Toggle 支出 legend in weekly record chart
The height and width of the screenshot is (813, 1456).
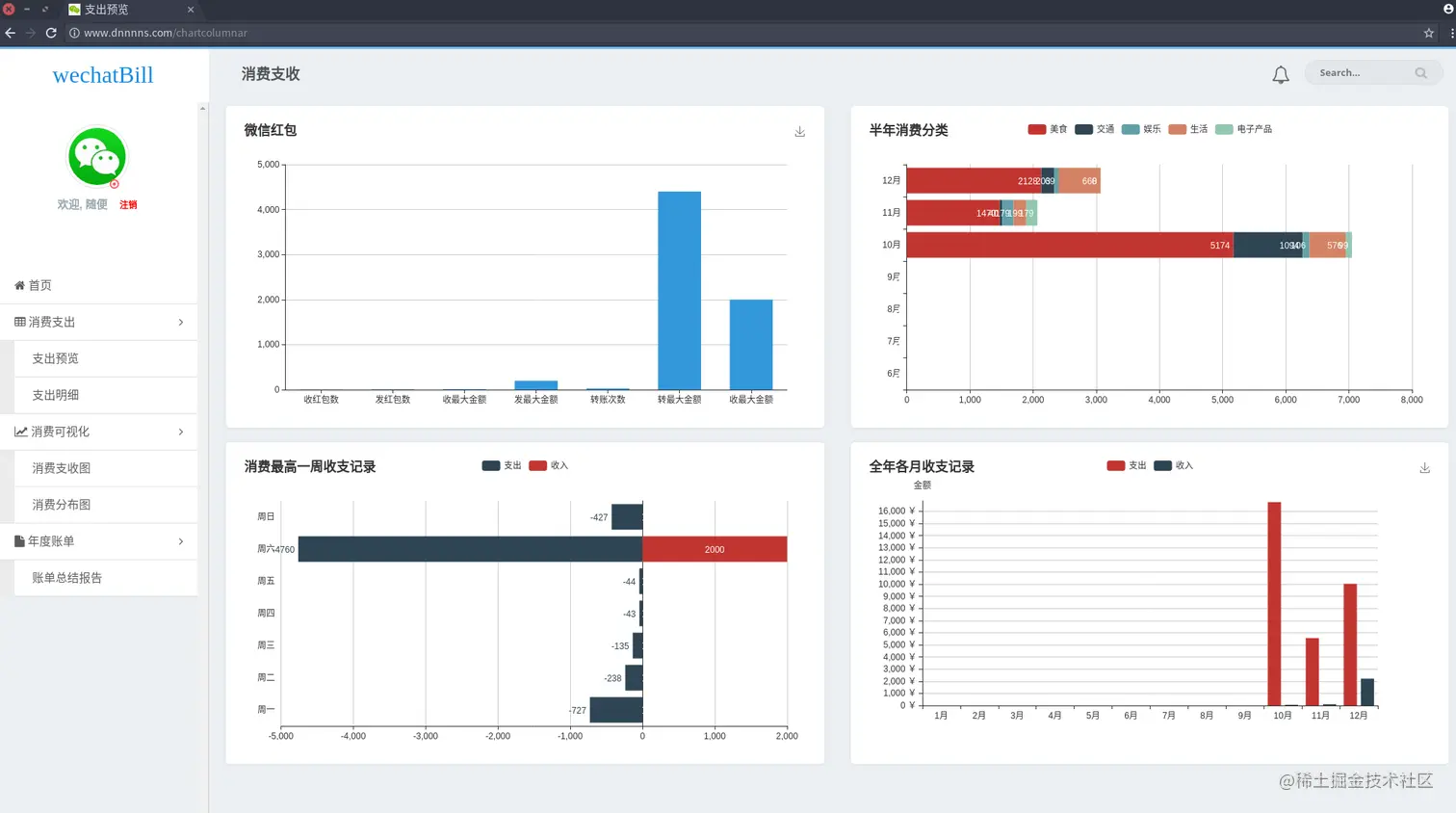(x=501, y=466)
